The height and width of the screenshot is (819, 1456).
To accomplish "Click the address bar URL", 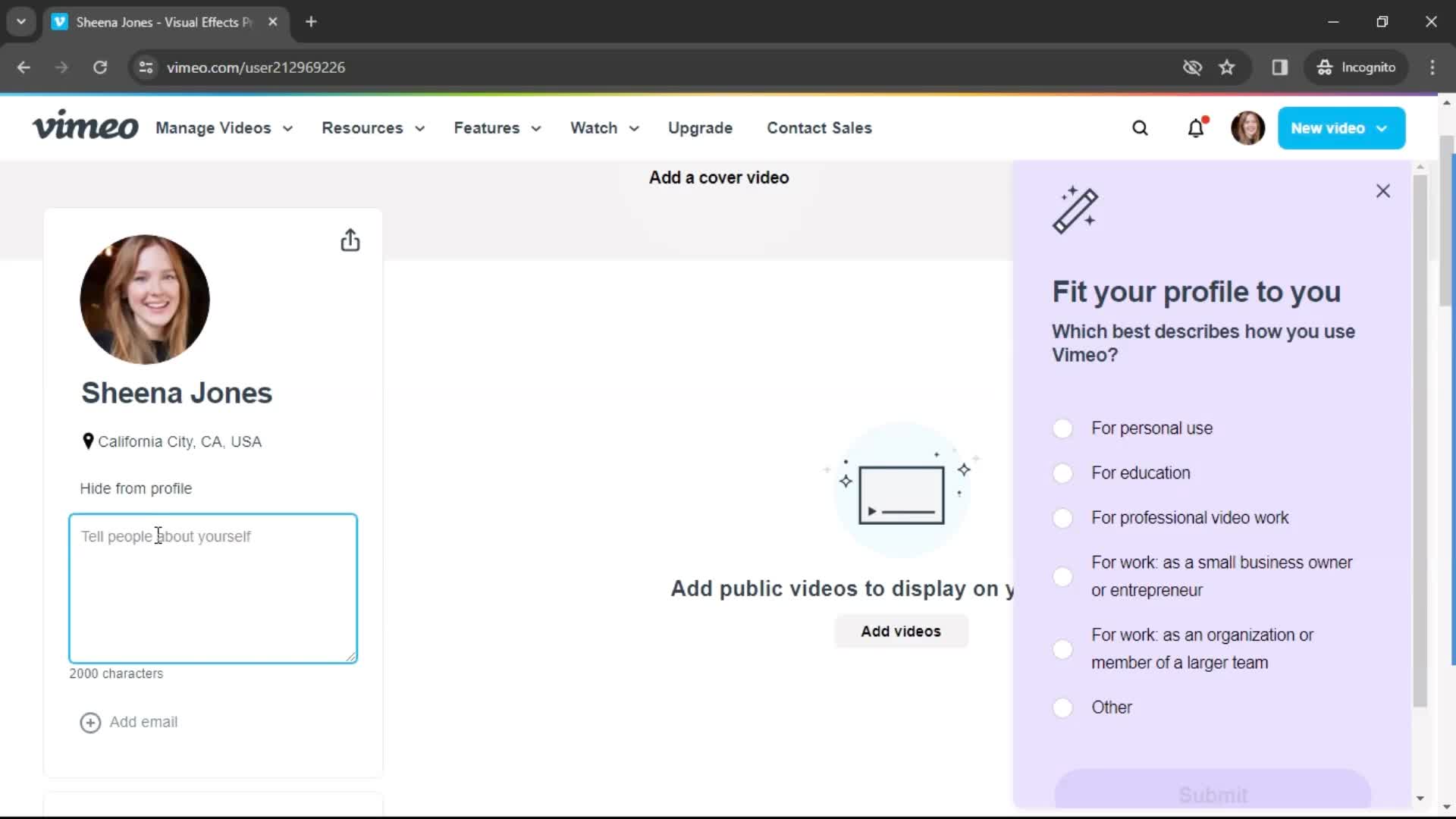I will [256, 67].
